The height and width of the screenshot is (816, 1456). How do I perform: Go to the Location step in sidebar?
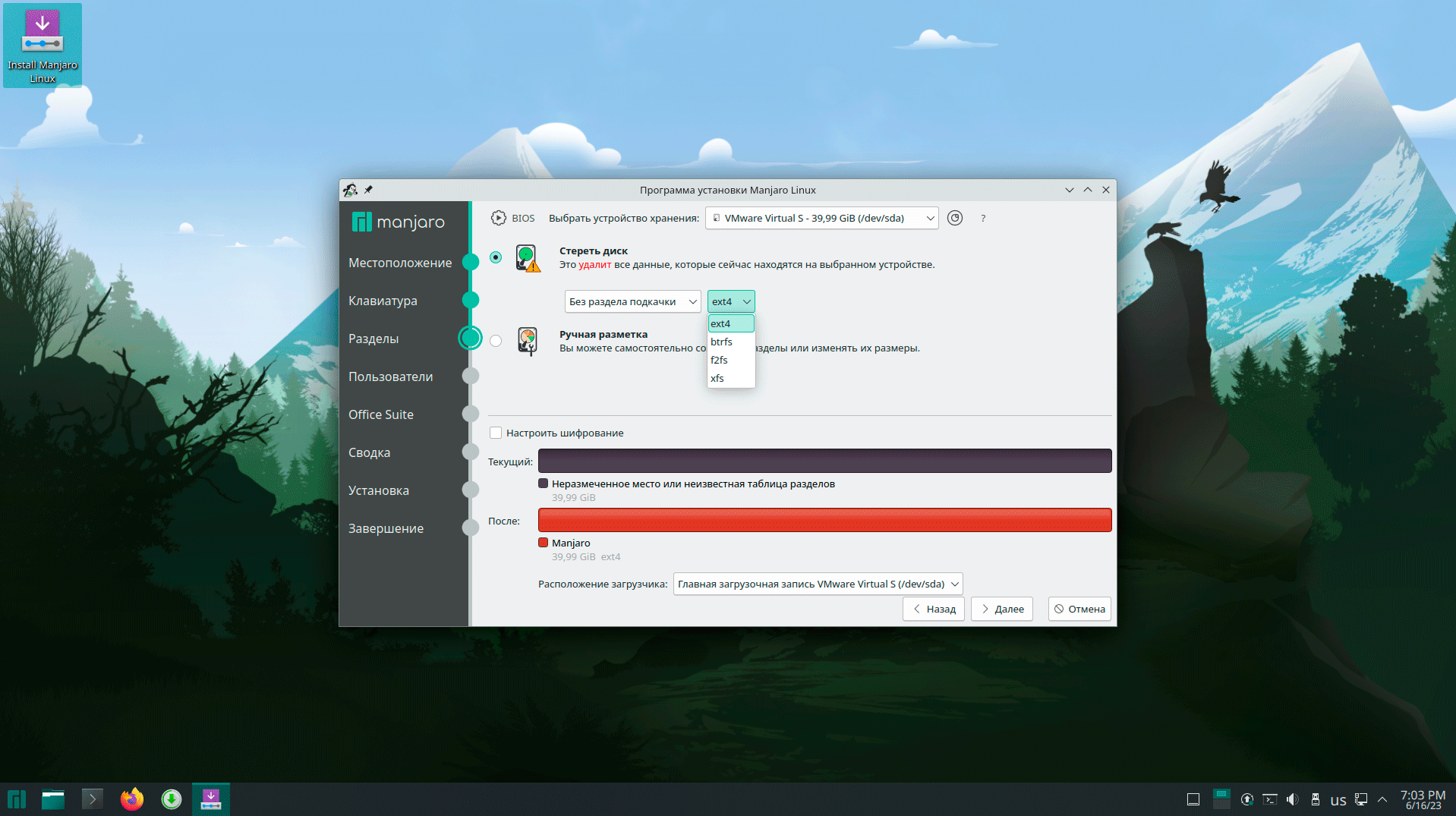400,263
